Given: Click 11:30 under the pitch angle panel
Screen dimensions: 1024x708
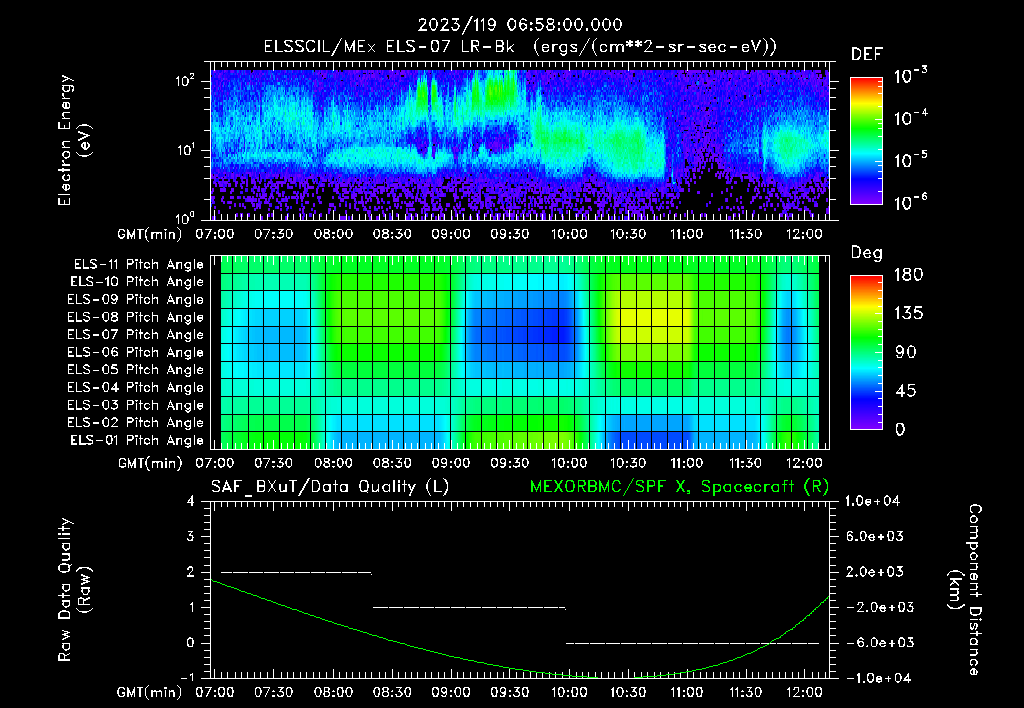Looking at the screenshot, I should pos(745,463).
